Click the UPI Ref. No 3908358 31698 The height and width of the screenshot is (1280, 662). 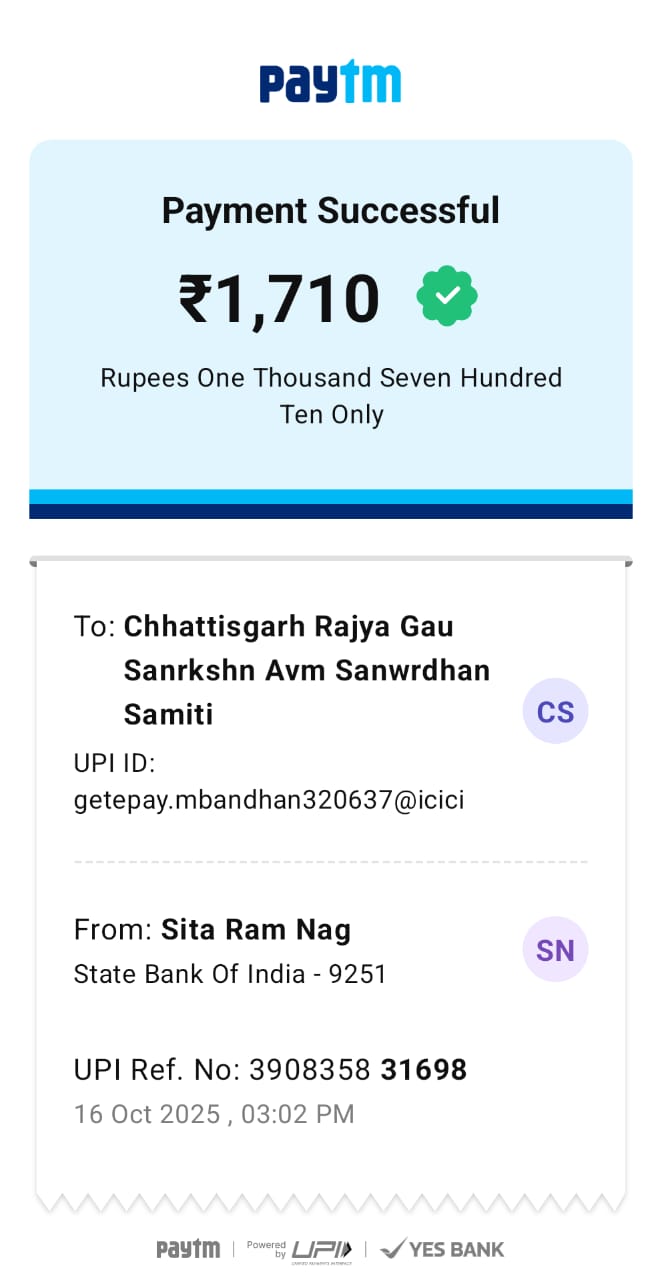point(270,1070)
